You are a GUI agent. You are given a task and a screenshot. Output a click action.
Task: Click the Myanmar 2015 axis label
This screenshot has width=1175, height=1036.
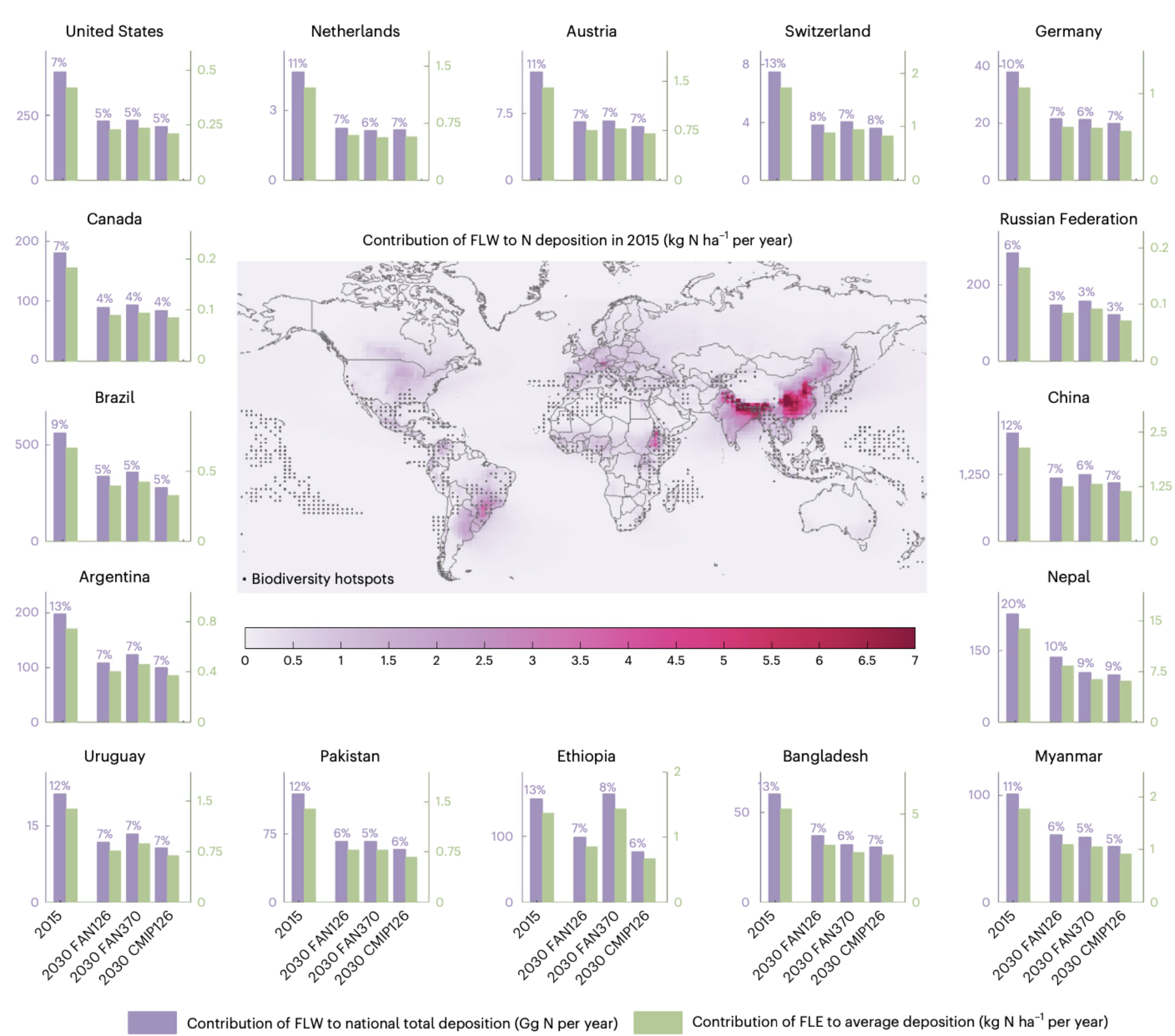1001,926
